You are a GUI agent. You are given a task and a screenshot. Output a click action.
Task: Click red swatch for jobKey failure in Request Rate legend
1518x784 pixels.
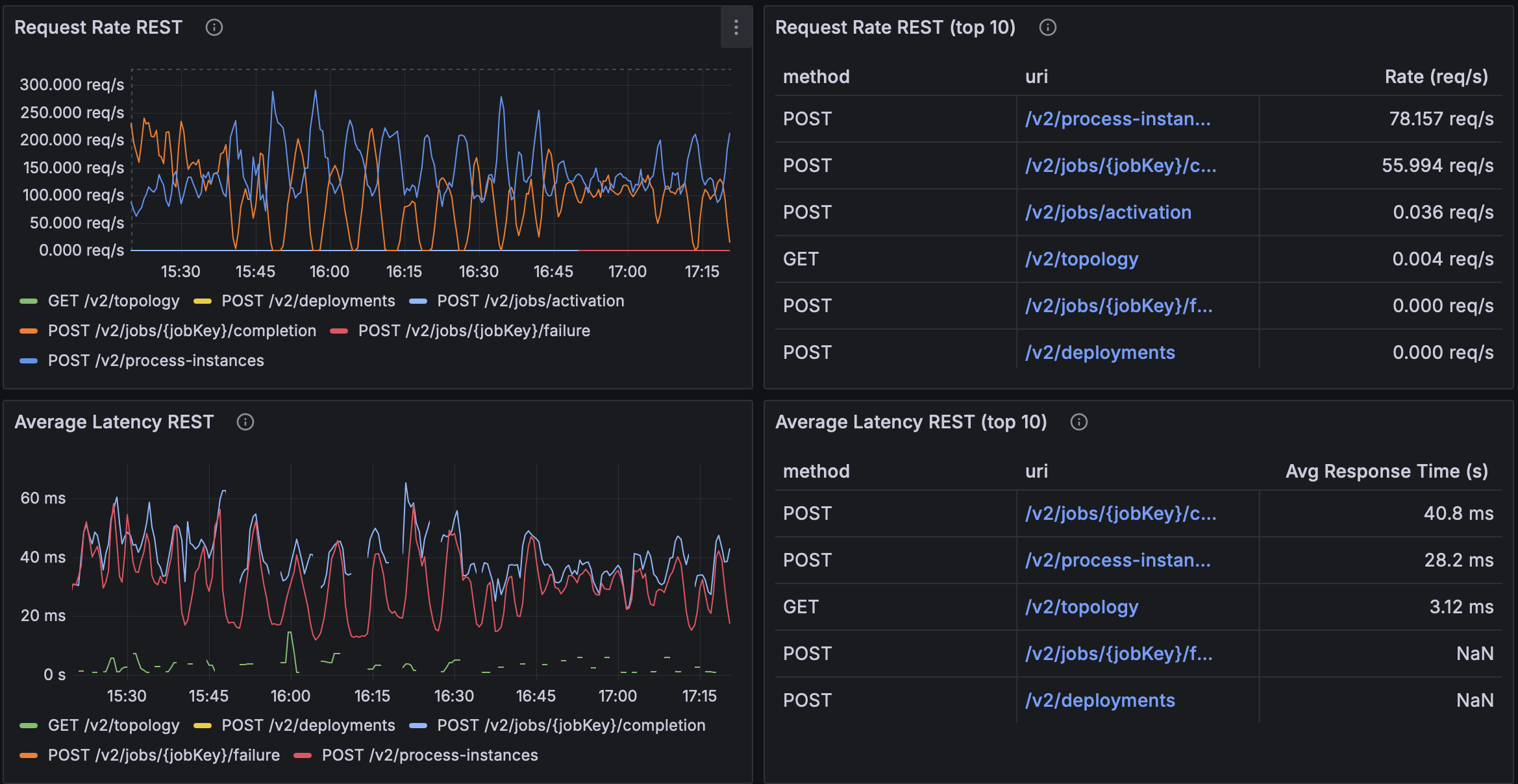[x=339, y=331]
